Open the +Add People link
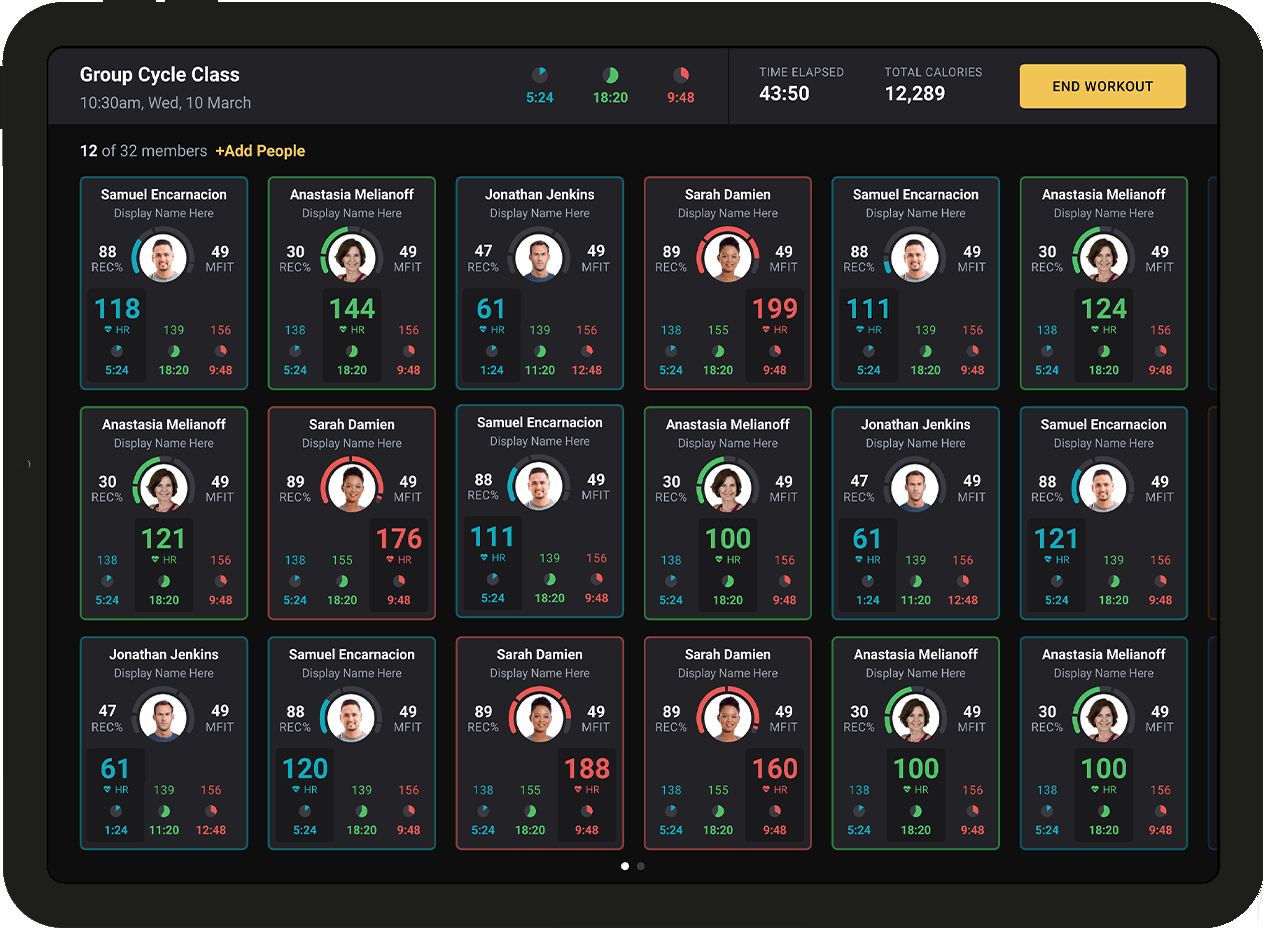The height and width of the screenshot is (928, 1263). (x=260, y=151)
